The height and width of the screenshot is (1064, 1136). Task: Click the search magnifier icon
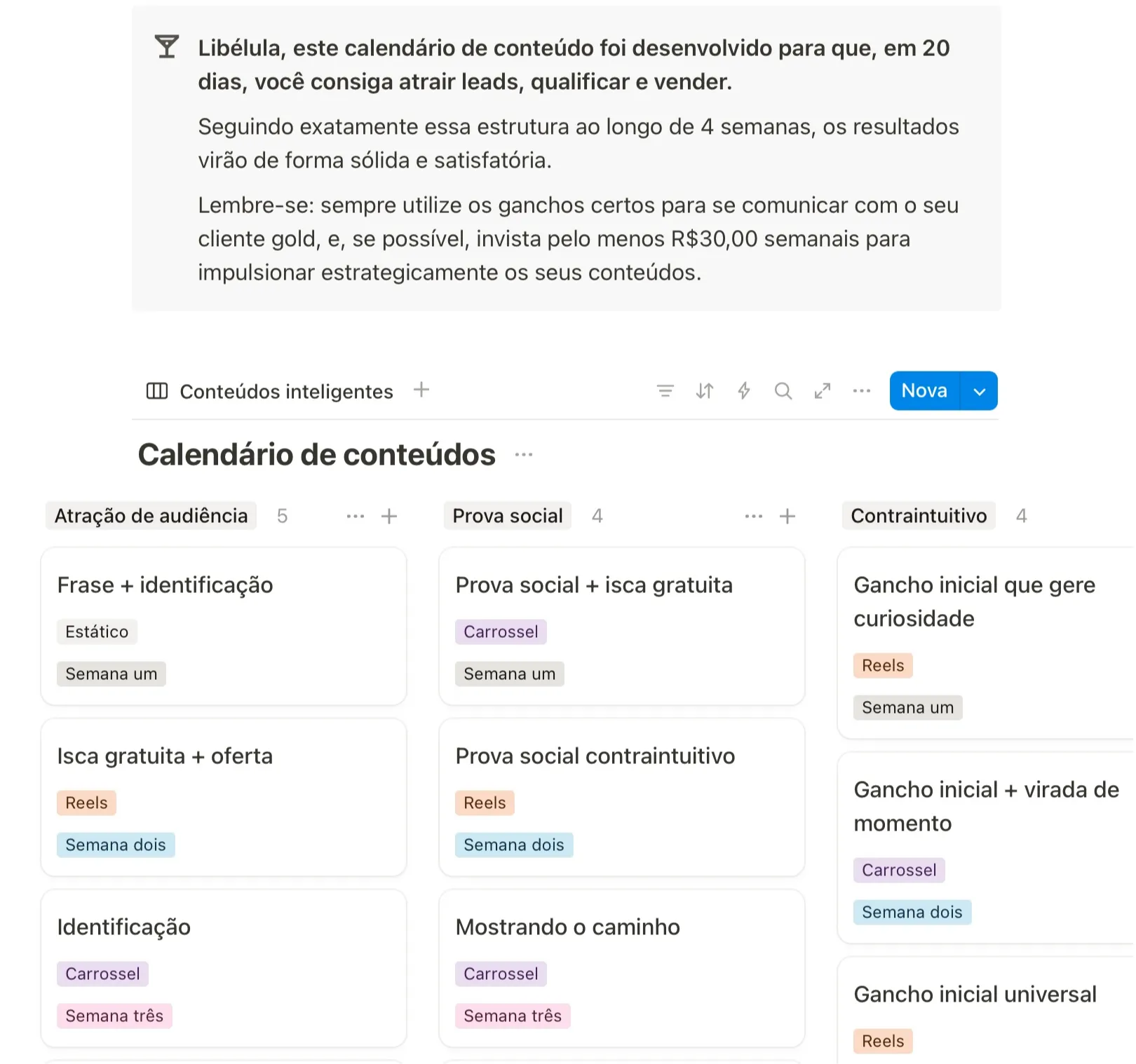(x=783, y=391)
